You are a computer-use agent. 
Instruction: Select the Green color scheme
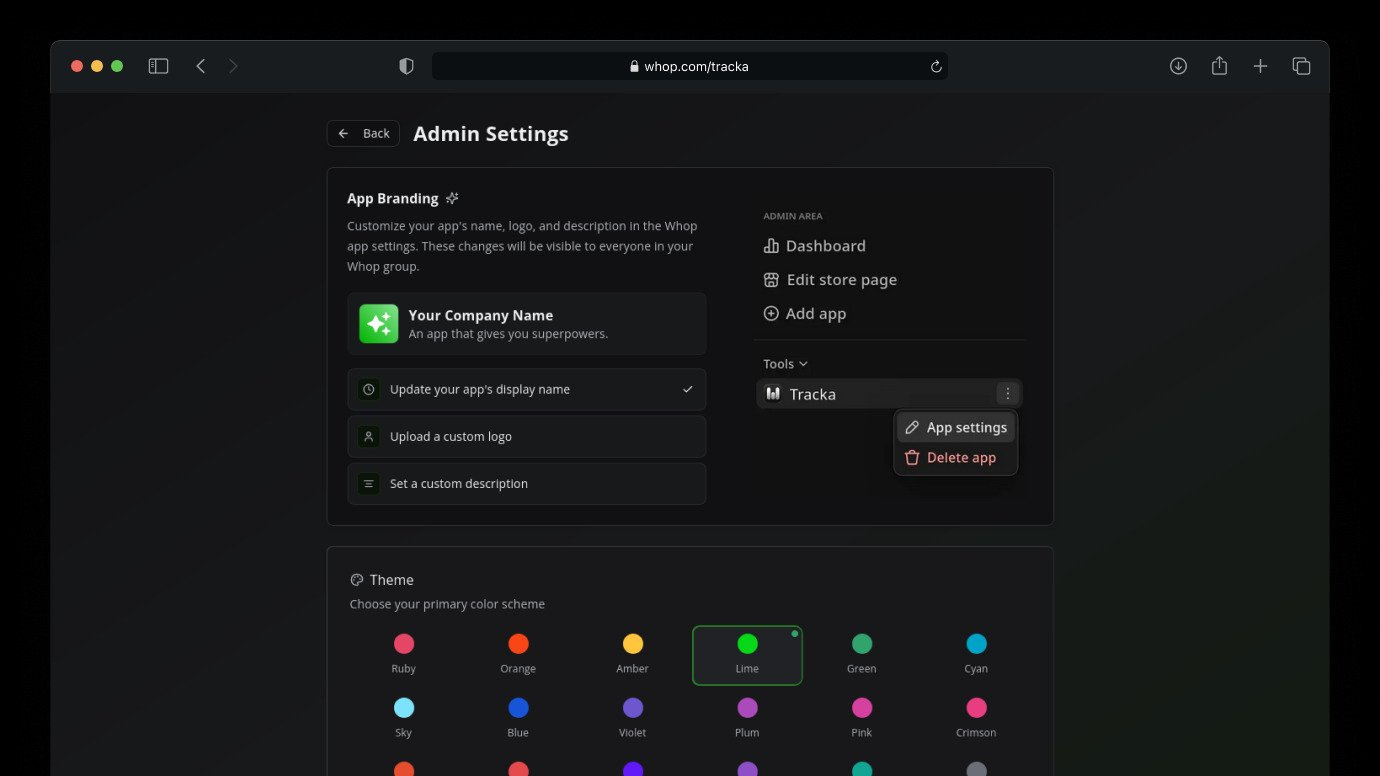tap(862, 655)
